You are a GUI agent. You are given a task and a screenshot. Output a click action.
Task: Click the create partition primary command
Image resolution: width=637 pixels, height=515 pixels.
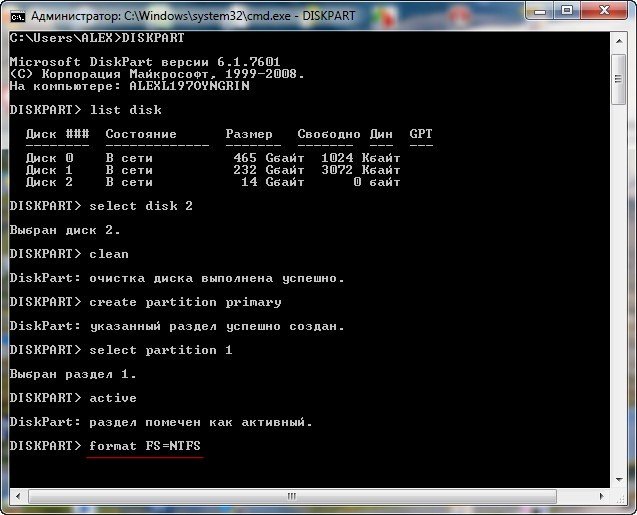185,302
